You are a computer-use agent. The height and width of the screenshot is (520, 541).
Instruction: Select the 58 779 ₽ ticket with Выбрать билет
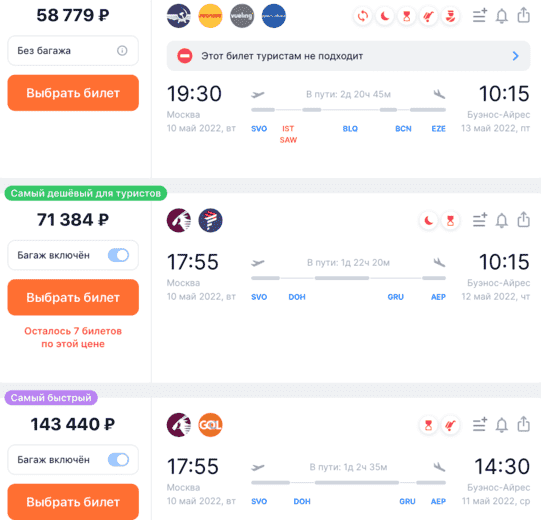point(73,93)
